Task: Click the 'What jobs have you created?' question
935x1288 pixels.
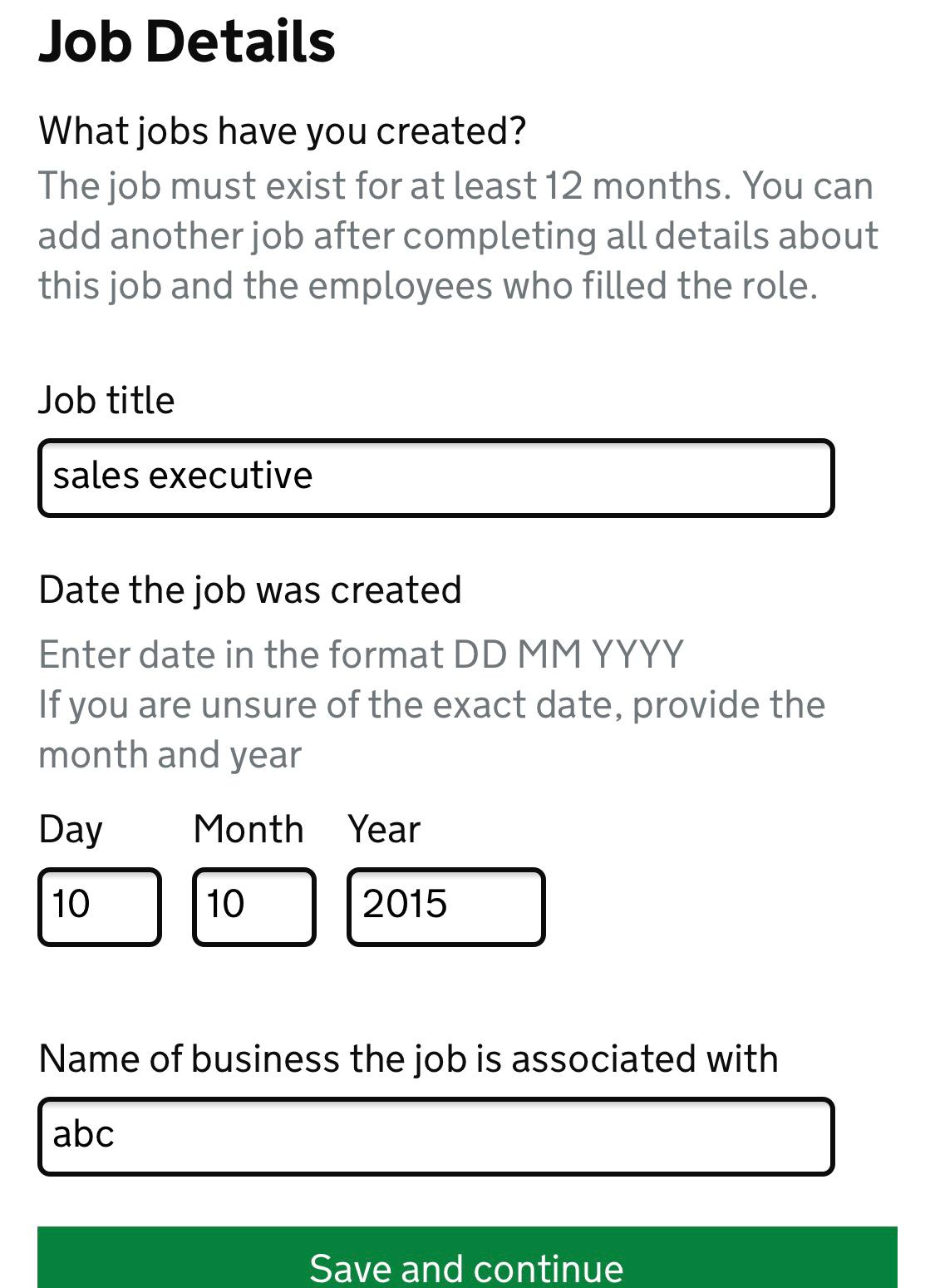Action: point(283,131)
